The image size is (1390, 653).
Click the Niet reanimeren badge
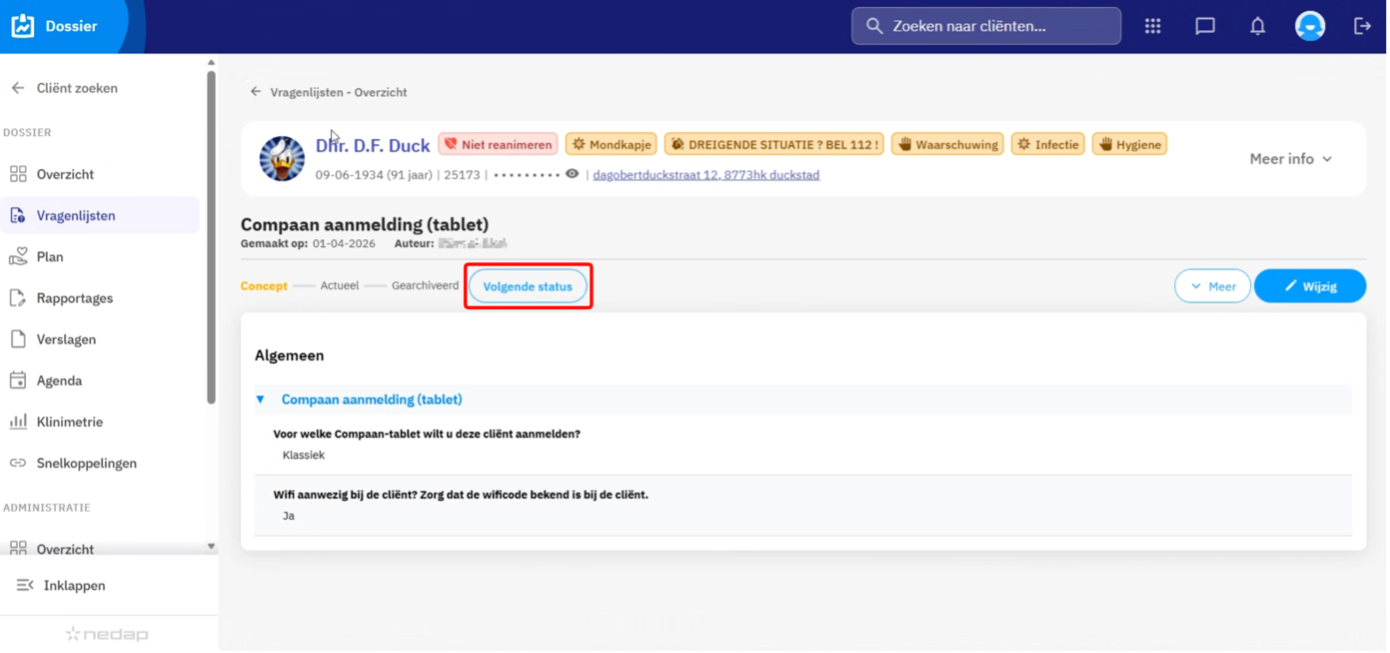(x=498, y=144)
